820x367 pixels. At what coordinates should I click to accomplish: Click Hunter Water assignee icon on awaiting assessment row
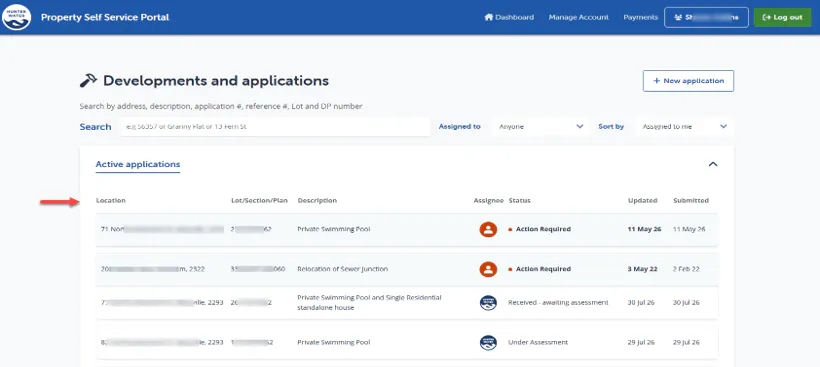(x=488, y=303)
